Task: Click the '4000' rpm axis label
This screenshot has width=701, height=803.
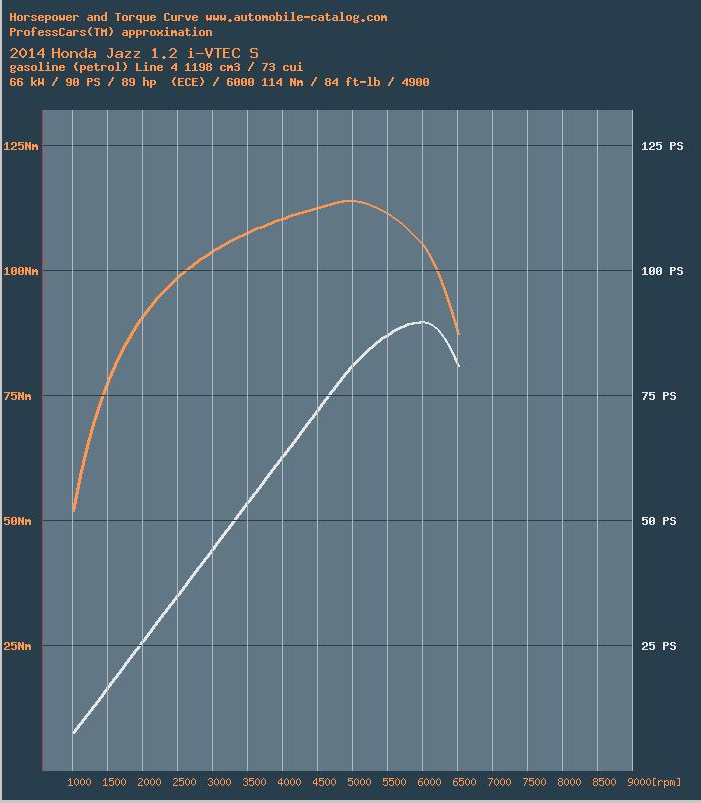Action: 289,782
